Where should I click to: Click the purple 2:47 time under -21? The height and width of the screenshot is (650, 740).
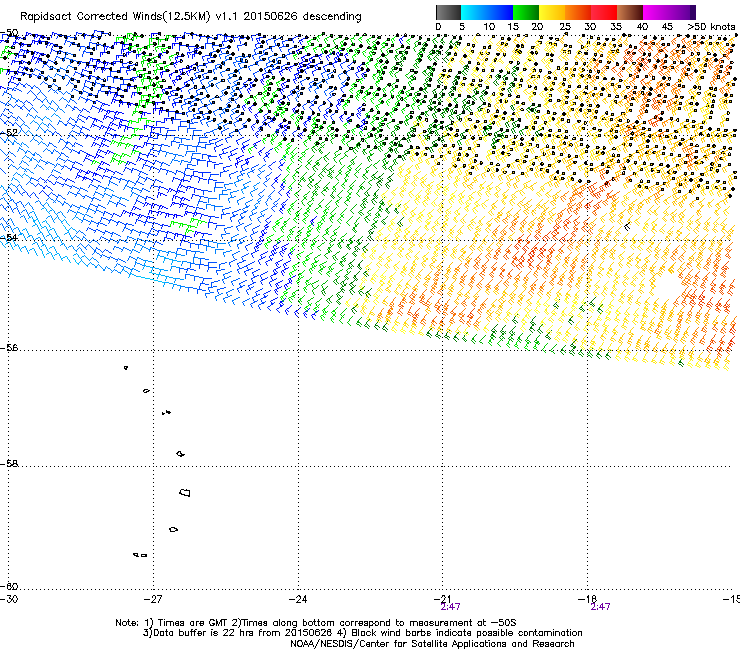(x=450, y=607)
